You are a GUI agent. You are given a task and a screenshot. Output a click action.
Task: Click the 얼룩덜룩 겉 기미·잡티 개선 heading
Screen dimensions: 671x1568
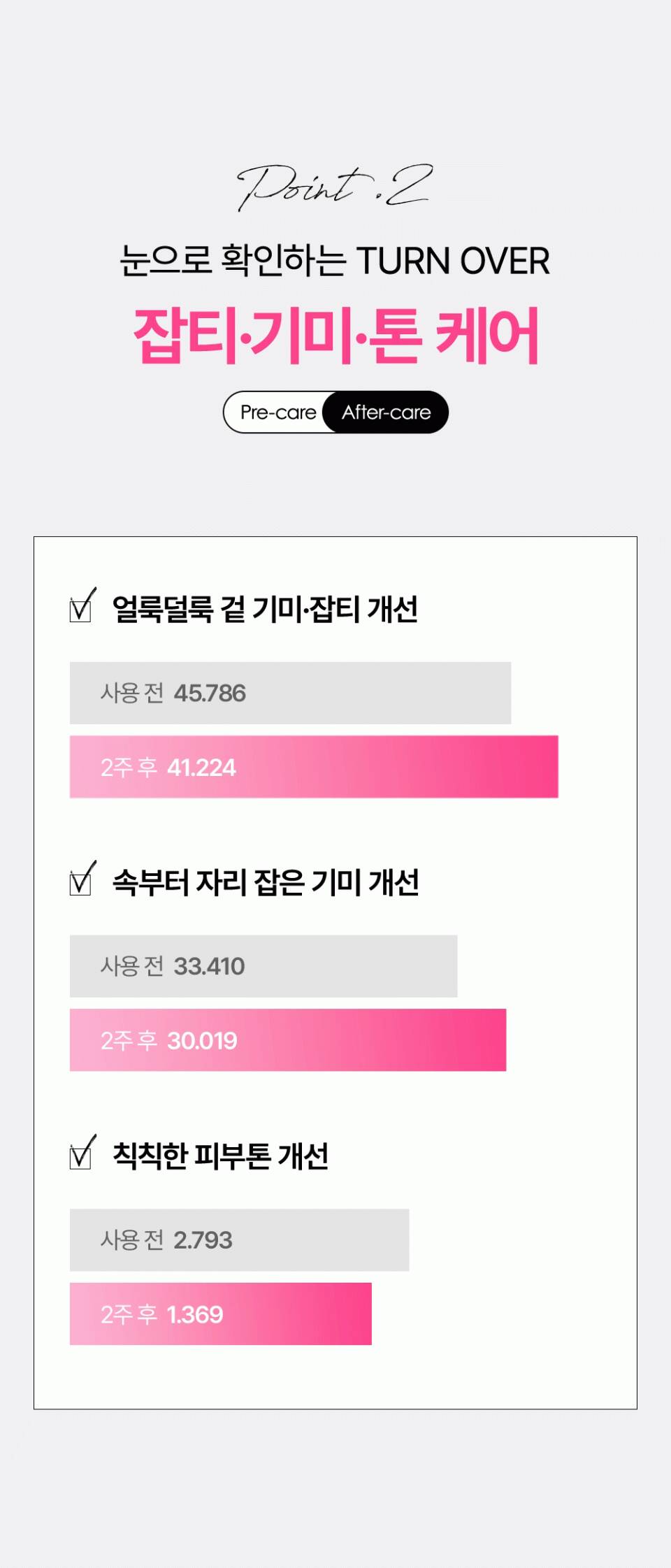265,609
